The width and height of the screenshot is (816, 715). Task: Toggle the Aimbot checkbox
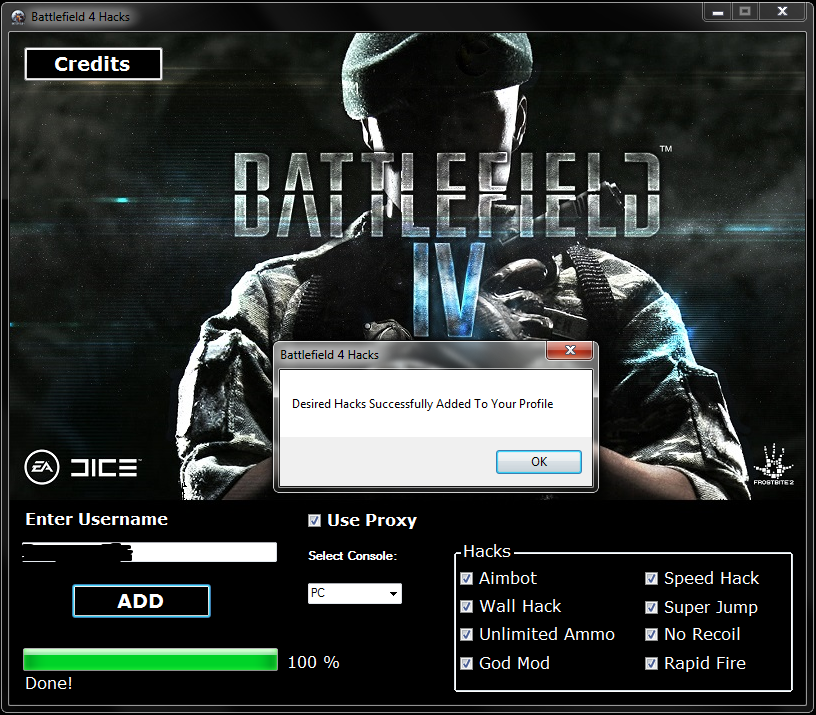coord(467,578)
